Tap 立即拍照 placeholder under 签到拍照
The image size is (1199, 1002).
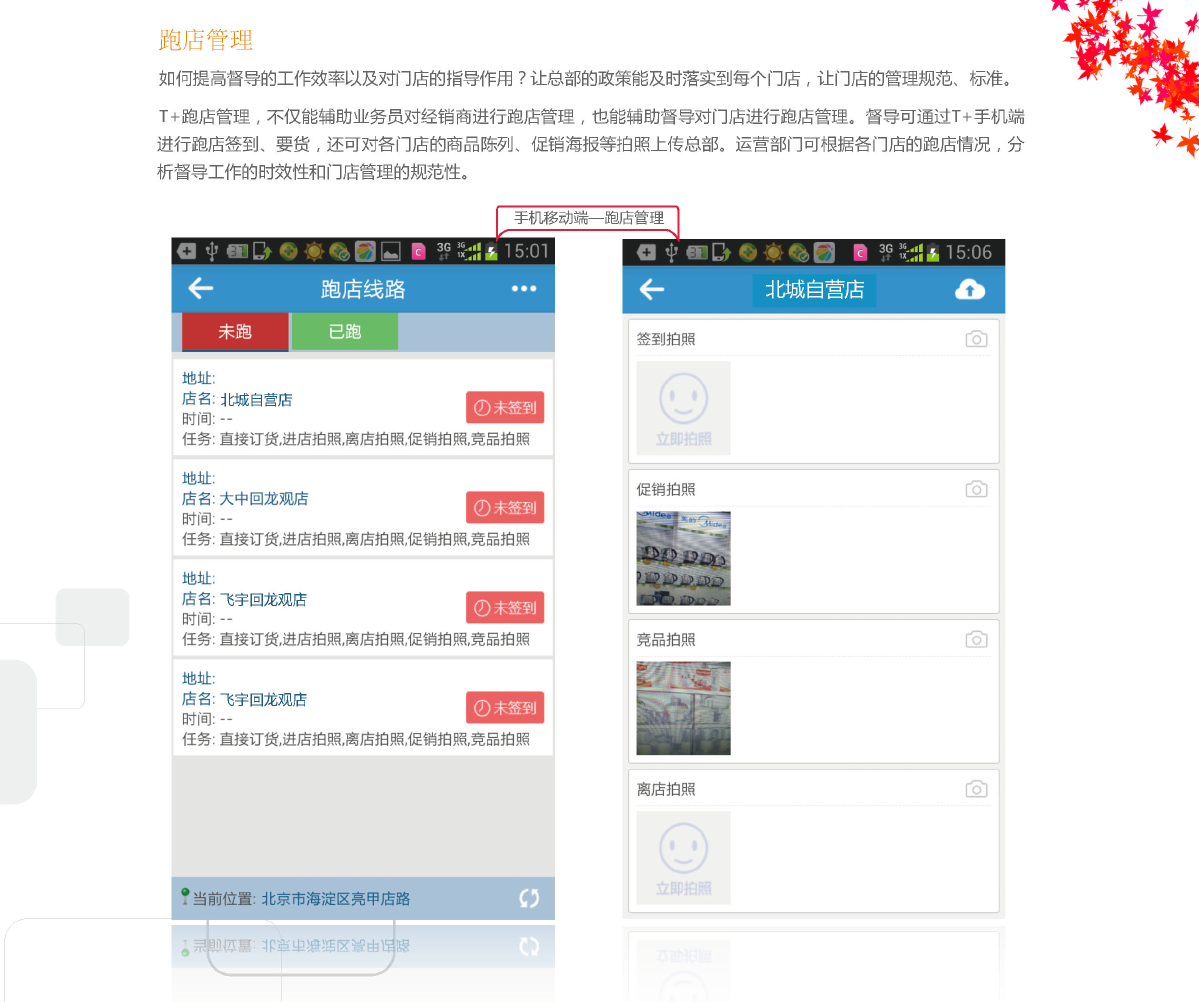pyautogui.click(x=683, y=408)
